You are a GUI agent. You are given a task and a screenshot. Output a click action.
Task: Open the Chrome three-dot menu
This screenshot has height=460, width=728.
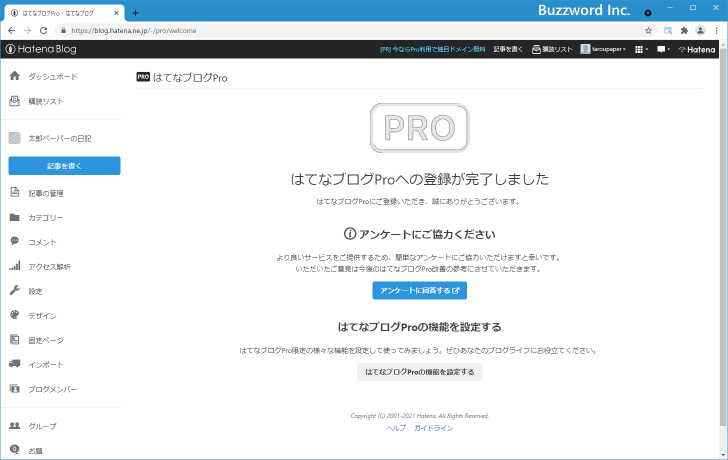point(717,31)
